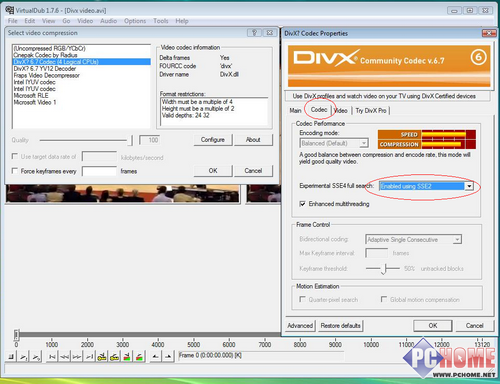This screenshot has height=384, width=500.
Task: Click the Force keyframes frames input field
Action: click(x=99, y=171)
